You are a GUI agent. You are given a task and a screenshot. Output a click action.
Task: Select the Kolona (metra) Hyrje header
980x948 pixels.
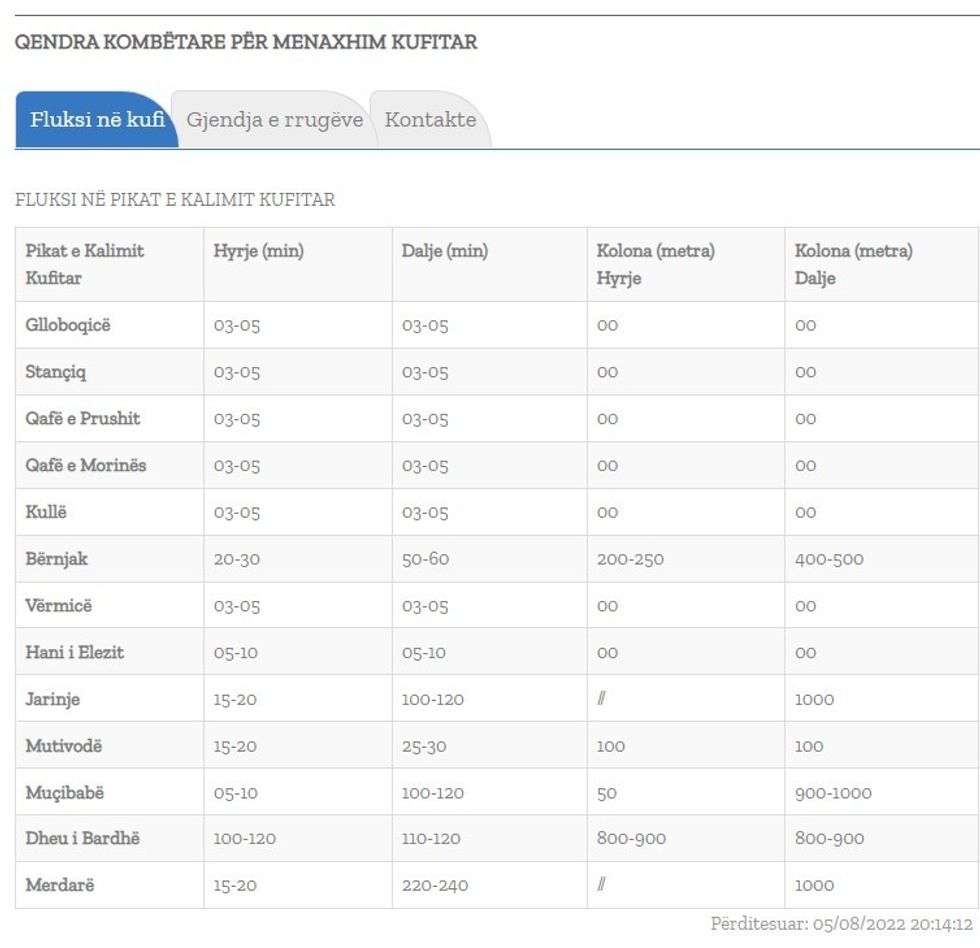[x=655, y=264]
